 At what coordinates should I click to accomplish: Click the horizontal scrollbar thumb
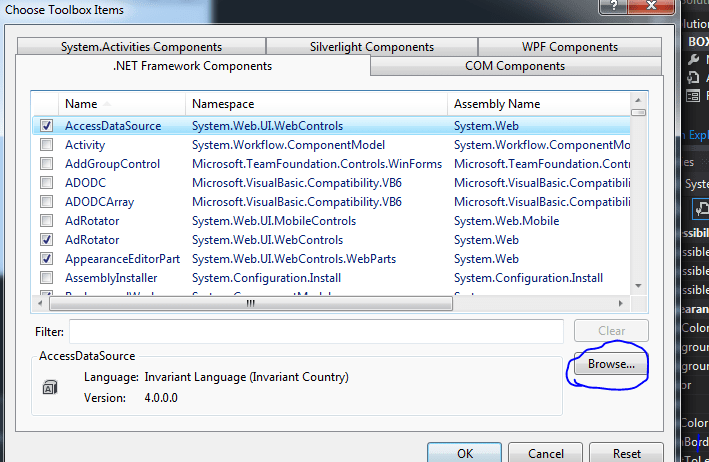tap(251, 304)
